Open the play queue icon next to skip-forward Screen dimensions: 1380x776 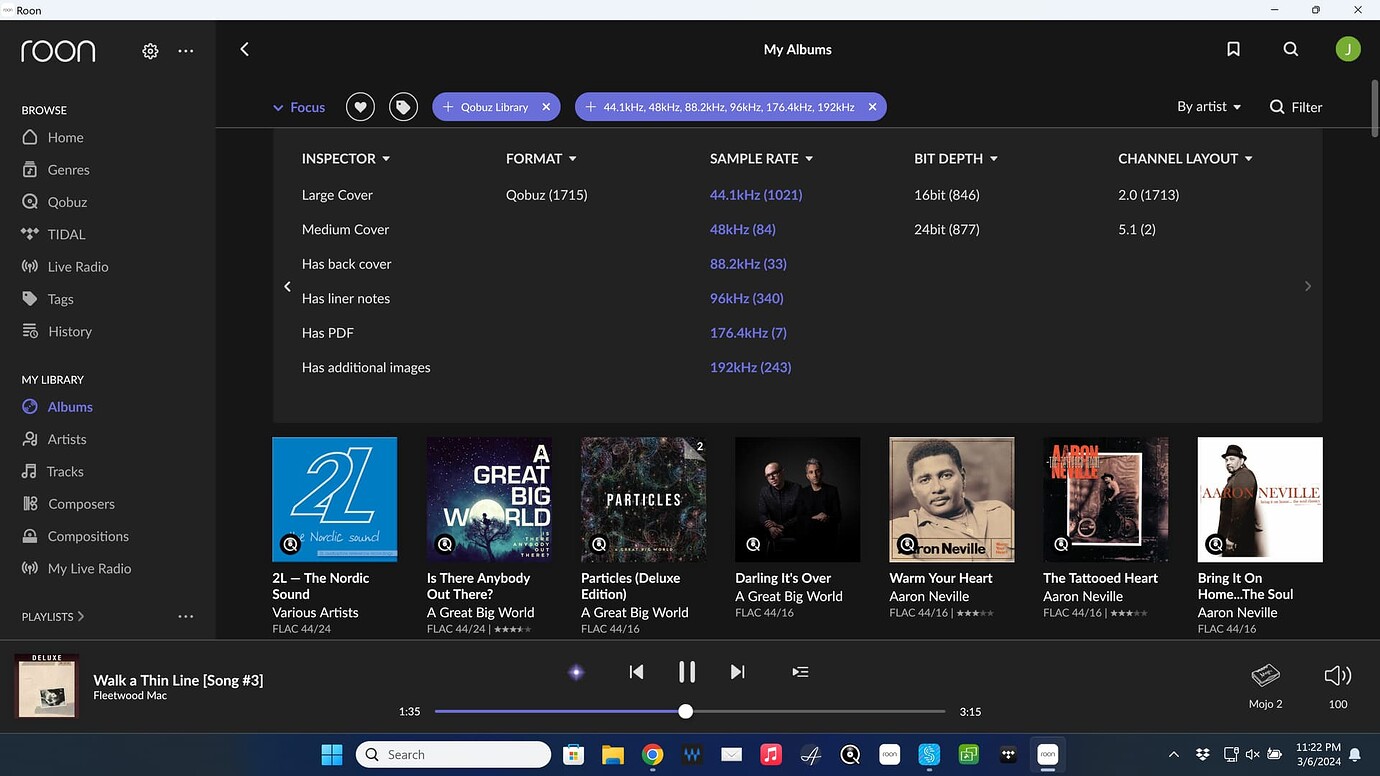[800, 671]
